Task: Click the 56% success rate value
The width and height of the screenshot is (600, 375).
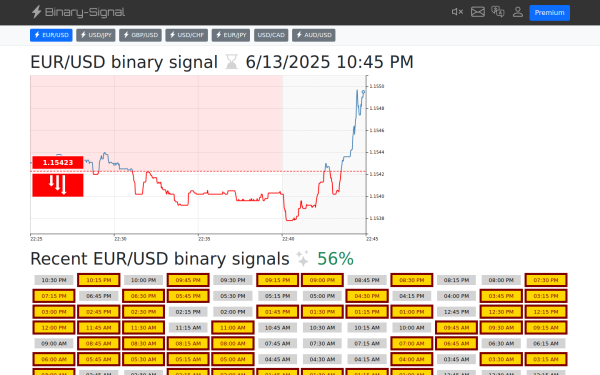Action: [335, 259]
